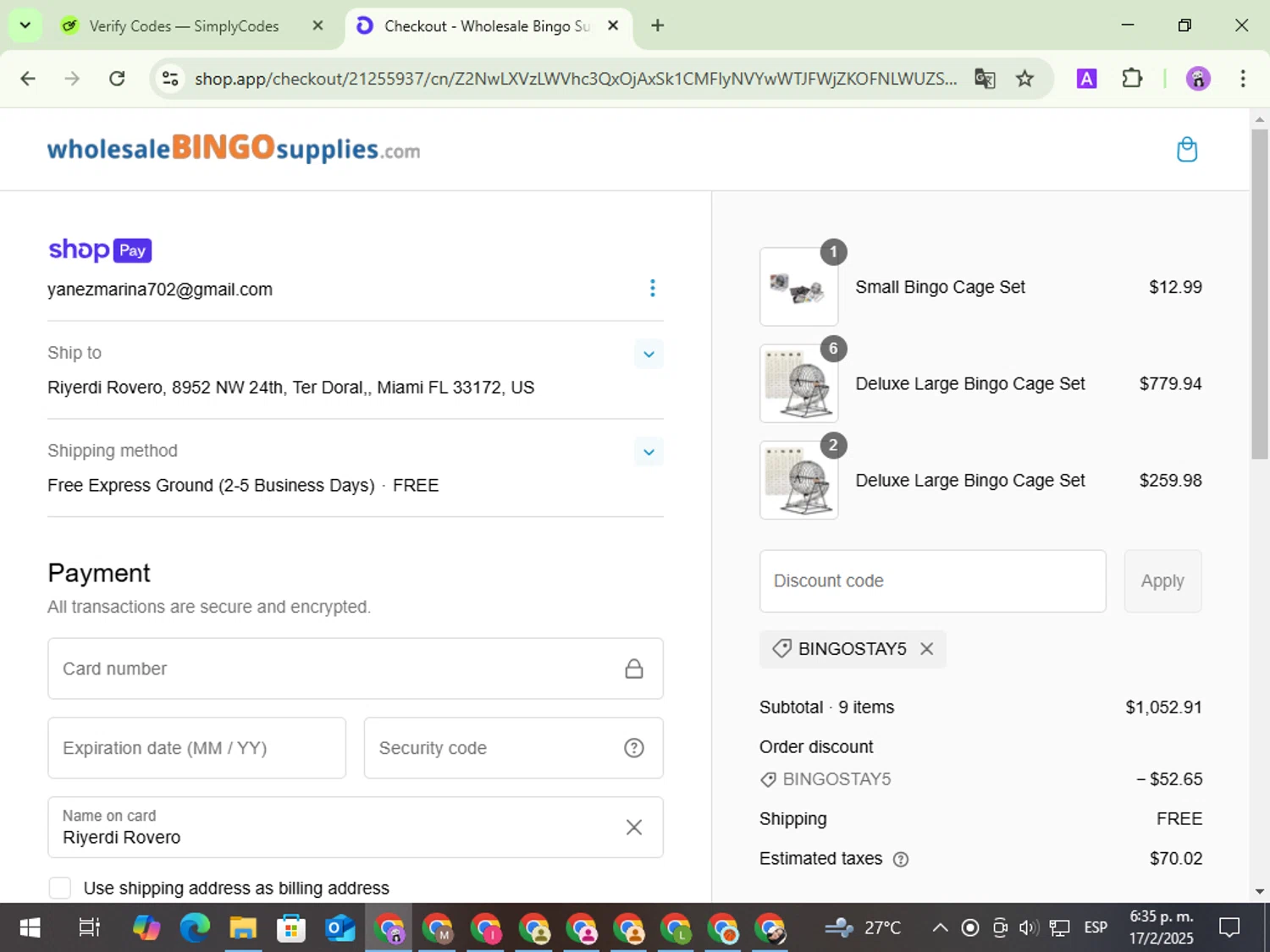1270x952 pixels.
Task: Click the Small Bingo Cage Set price $12.99
Action: coord(1175,287)
